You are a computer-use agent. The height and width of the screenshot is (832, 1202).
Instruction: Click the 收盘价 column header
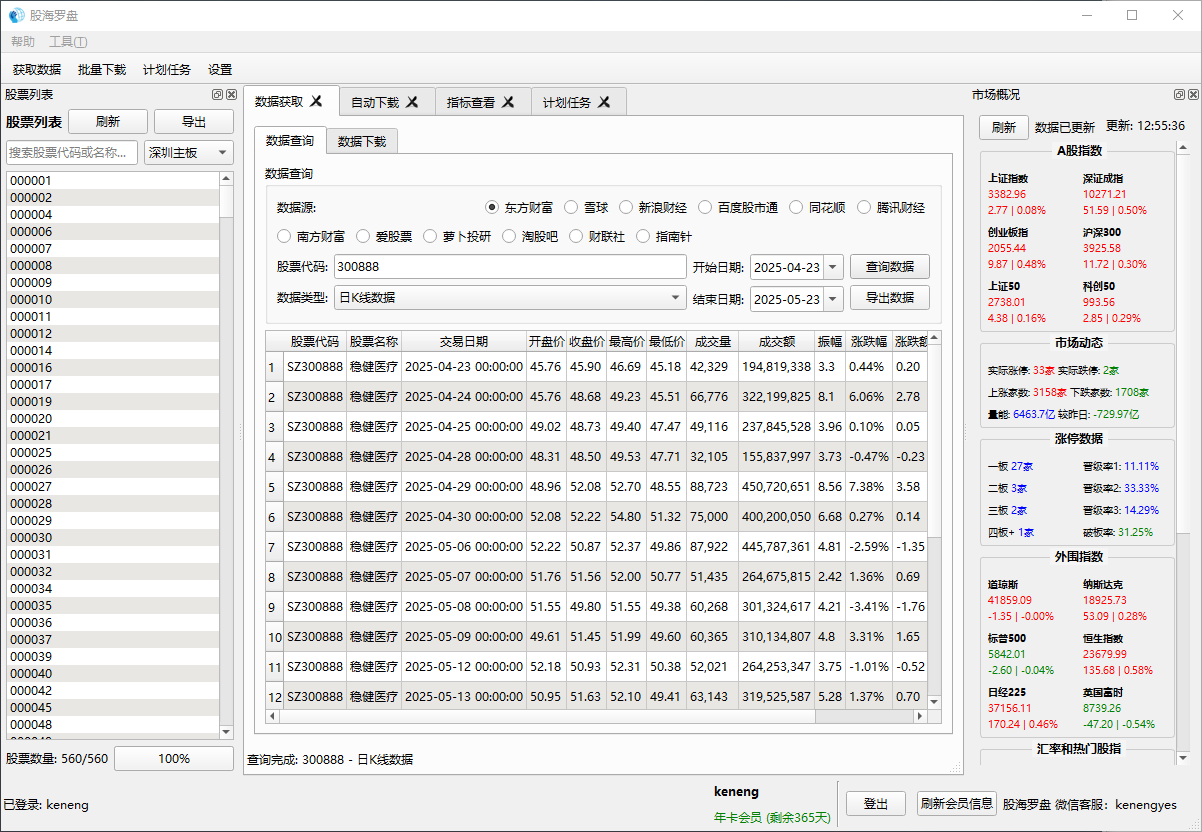pos(587,342)
